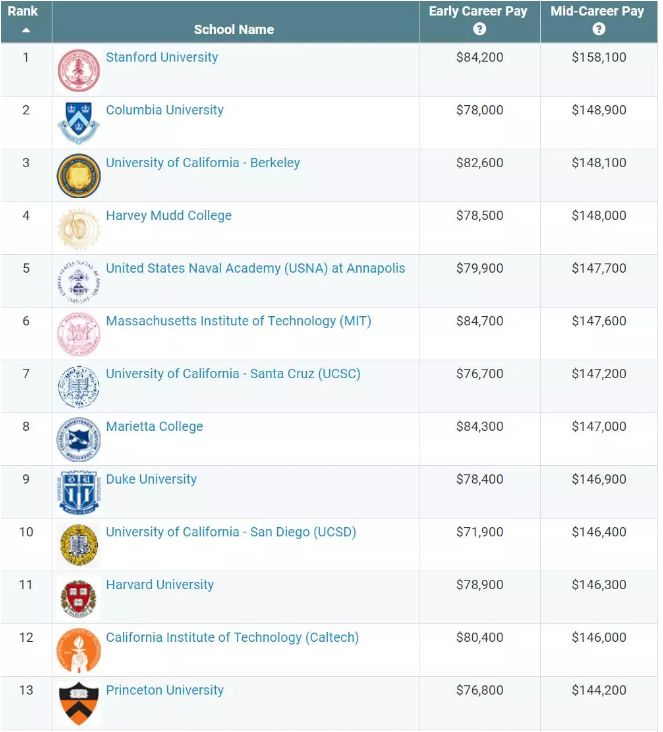663x732 pixels.
Task: Open University of California - Santa Cruz link
Action: 233,373
